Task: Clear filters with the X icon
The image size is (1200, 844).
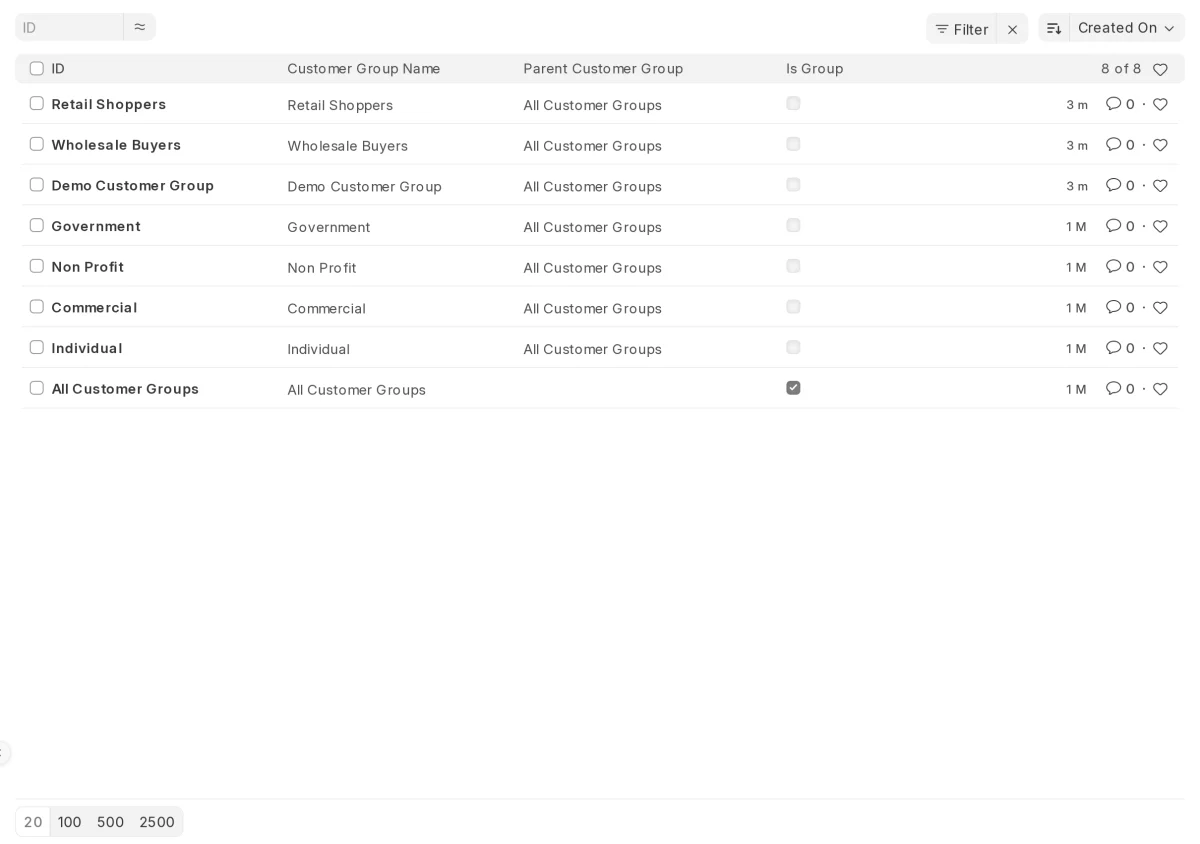Action: (x=1012, y=29)
